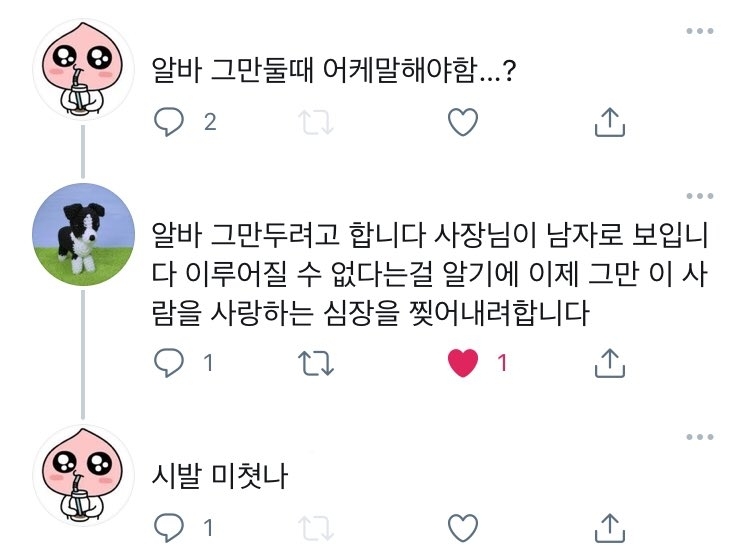Share the last tweet in thread
Screen dimensions: 750x553
tap(609, 529)
